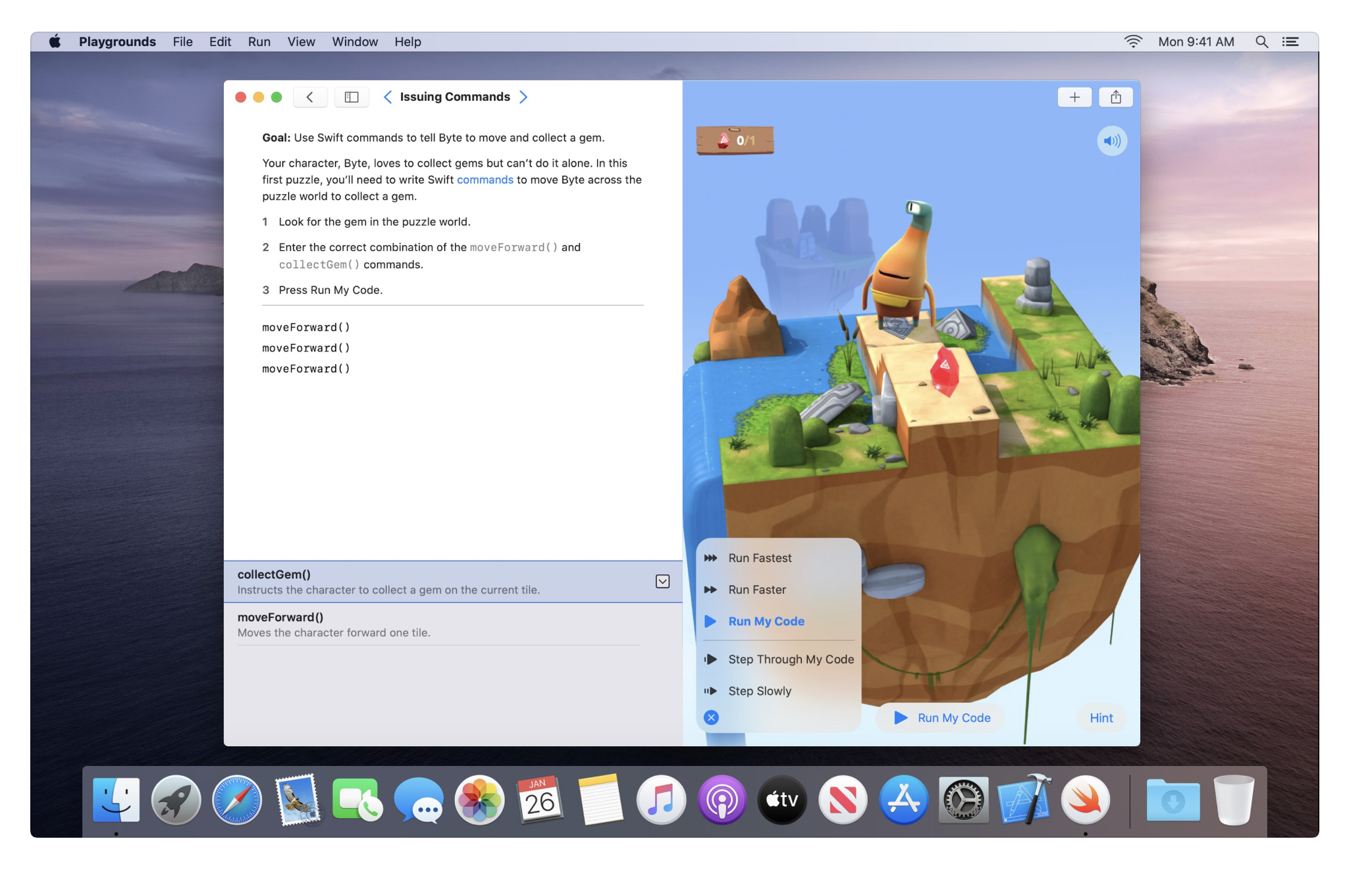Open Xcode from the Dock
Screen dimensions: 1372x876
pos(1024,800)
